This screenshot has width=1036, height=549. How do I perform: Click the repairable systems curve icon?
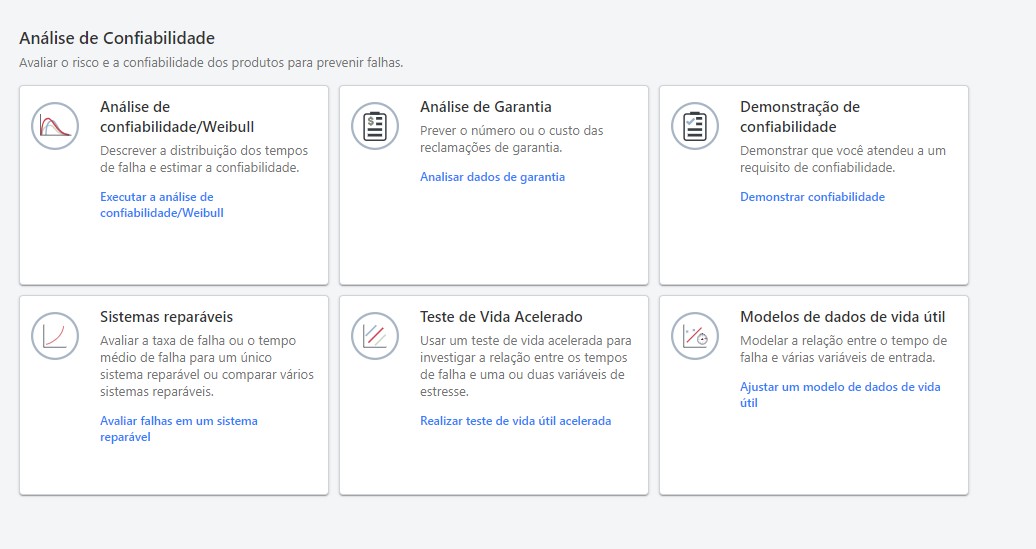point(55,337)
